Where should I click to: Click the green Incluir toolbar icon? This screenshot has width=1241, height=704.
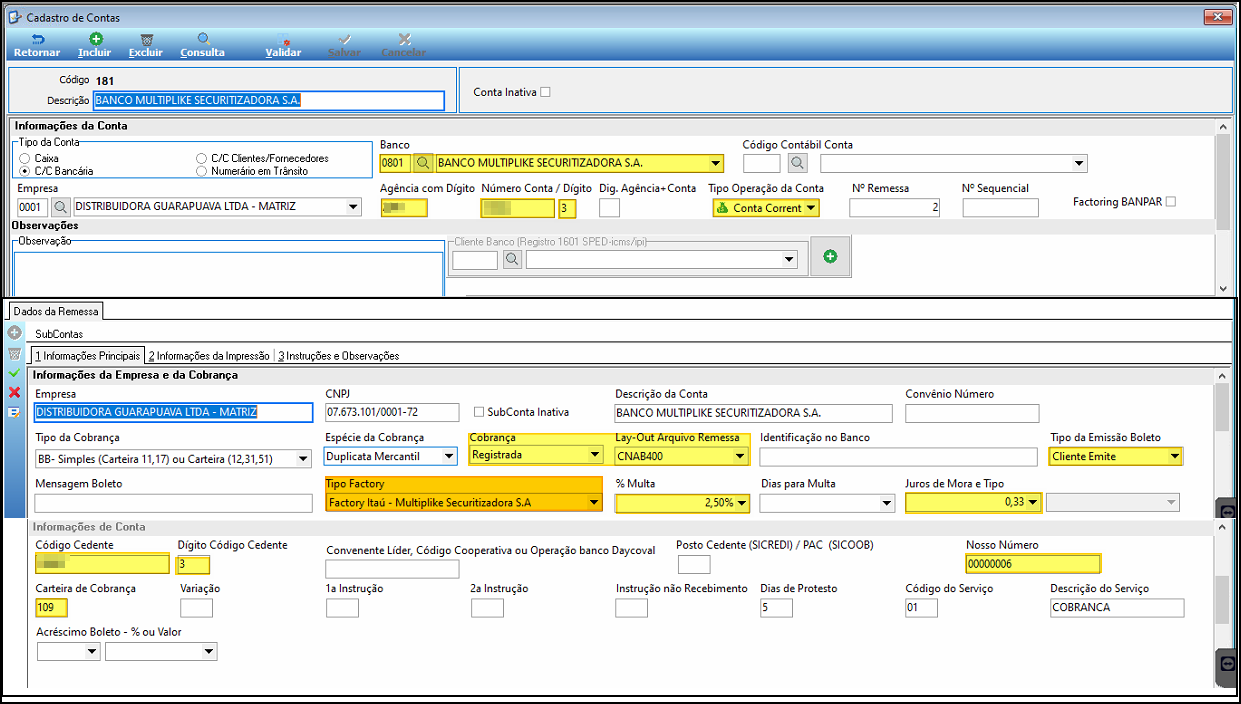click(x=96, y=39)
